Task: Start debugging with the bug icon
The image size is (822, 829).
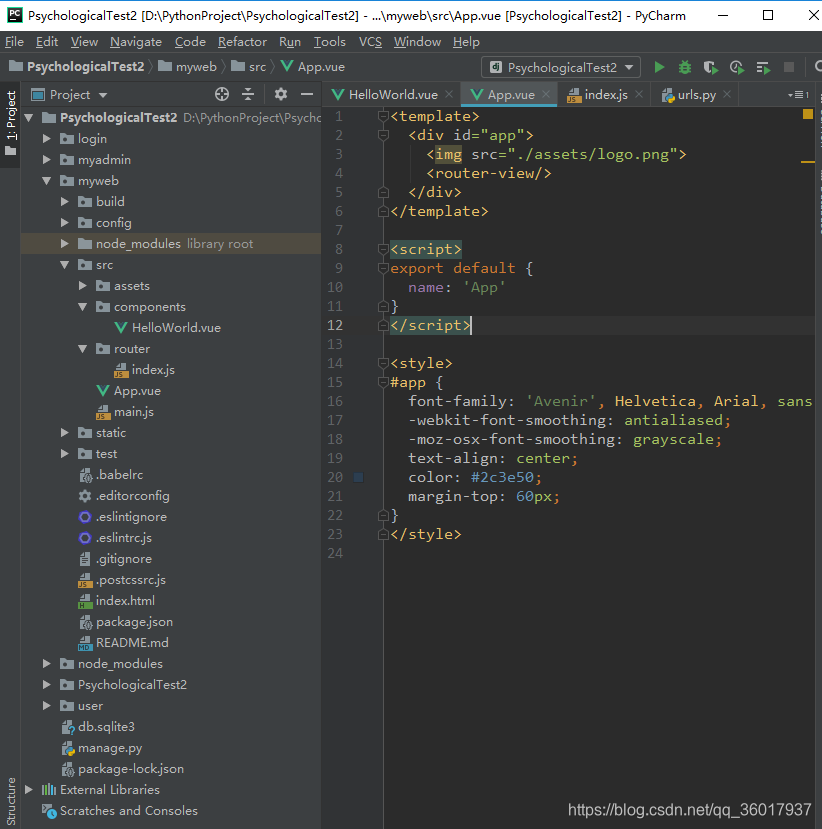Action: (685, 67)
